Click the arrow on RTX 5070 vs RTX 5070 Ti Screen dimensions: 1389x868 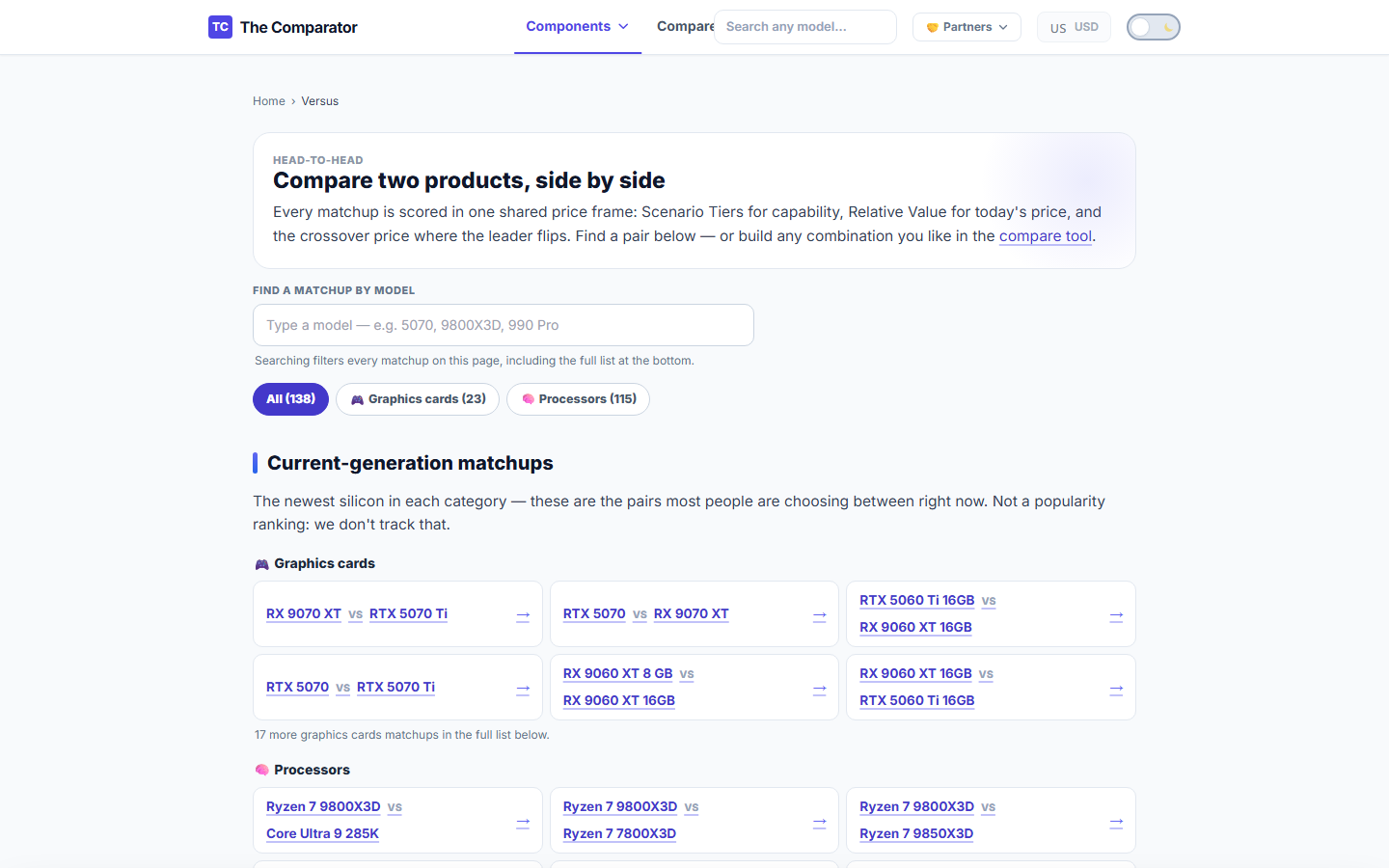pyautogui.click(x=523, y=689)
